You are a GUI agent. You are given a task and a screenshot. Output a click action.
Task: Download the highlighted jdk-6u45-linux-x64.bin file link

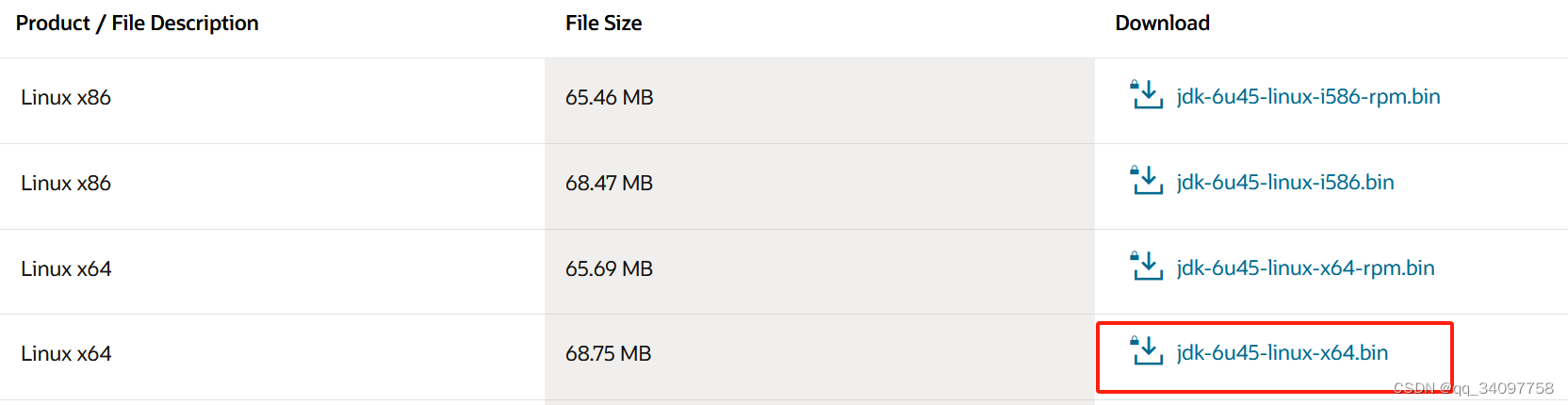(1282, 352)
